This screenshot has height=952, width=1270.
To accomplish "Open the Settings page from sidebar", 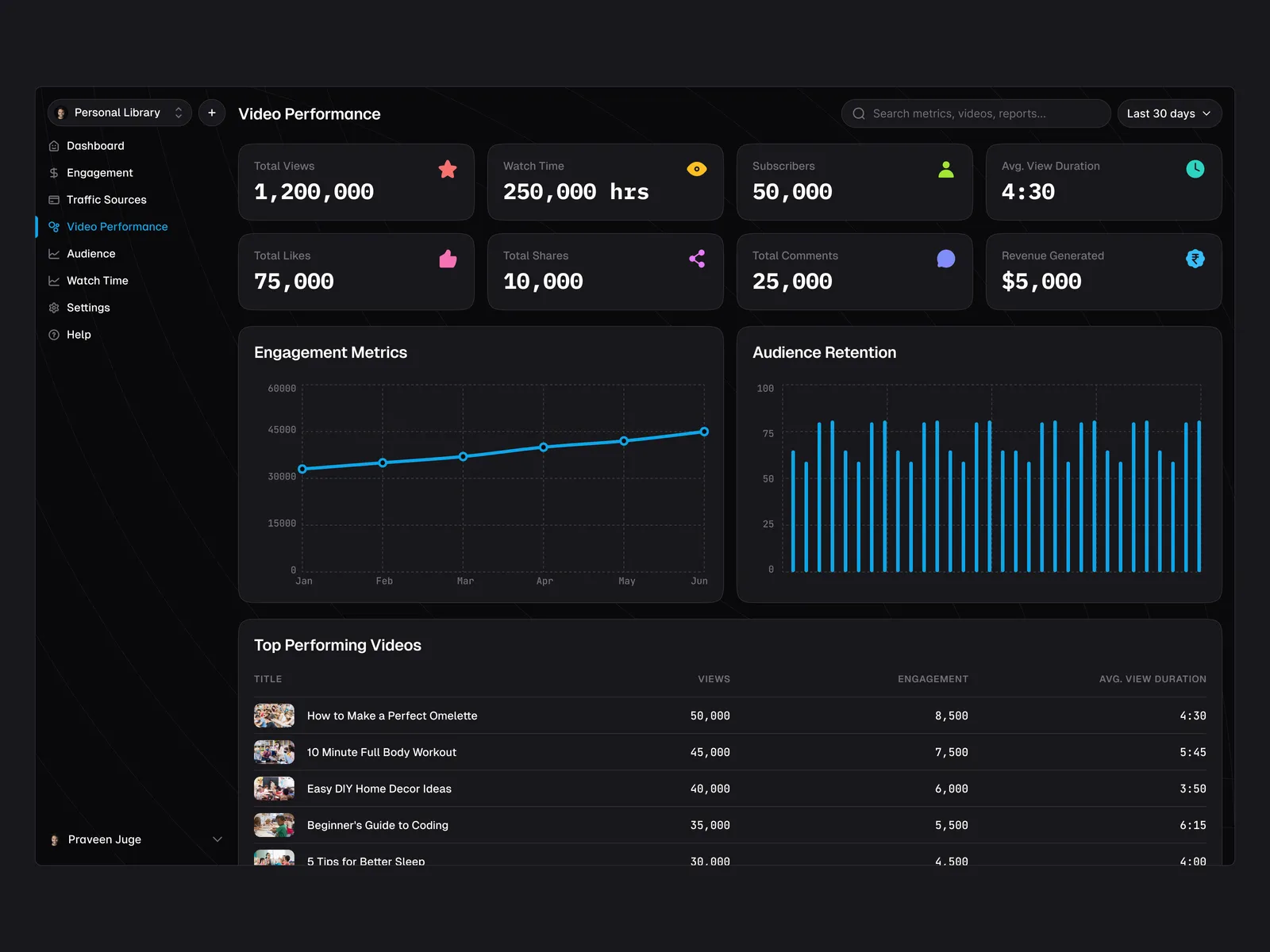I will [x=88, y=308].
